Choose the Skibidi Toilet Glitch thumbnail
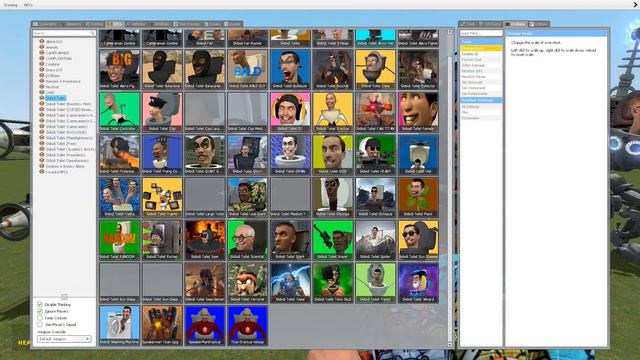 click(247, 155)
